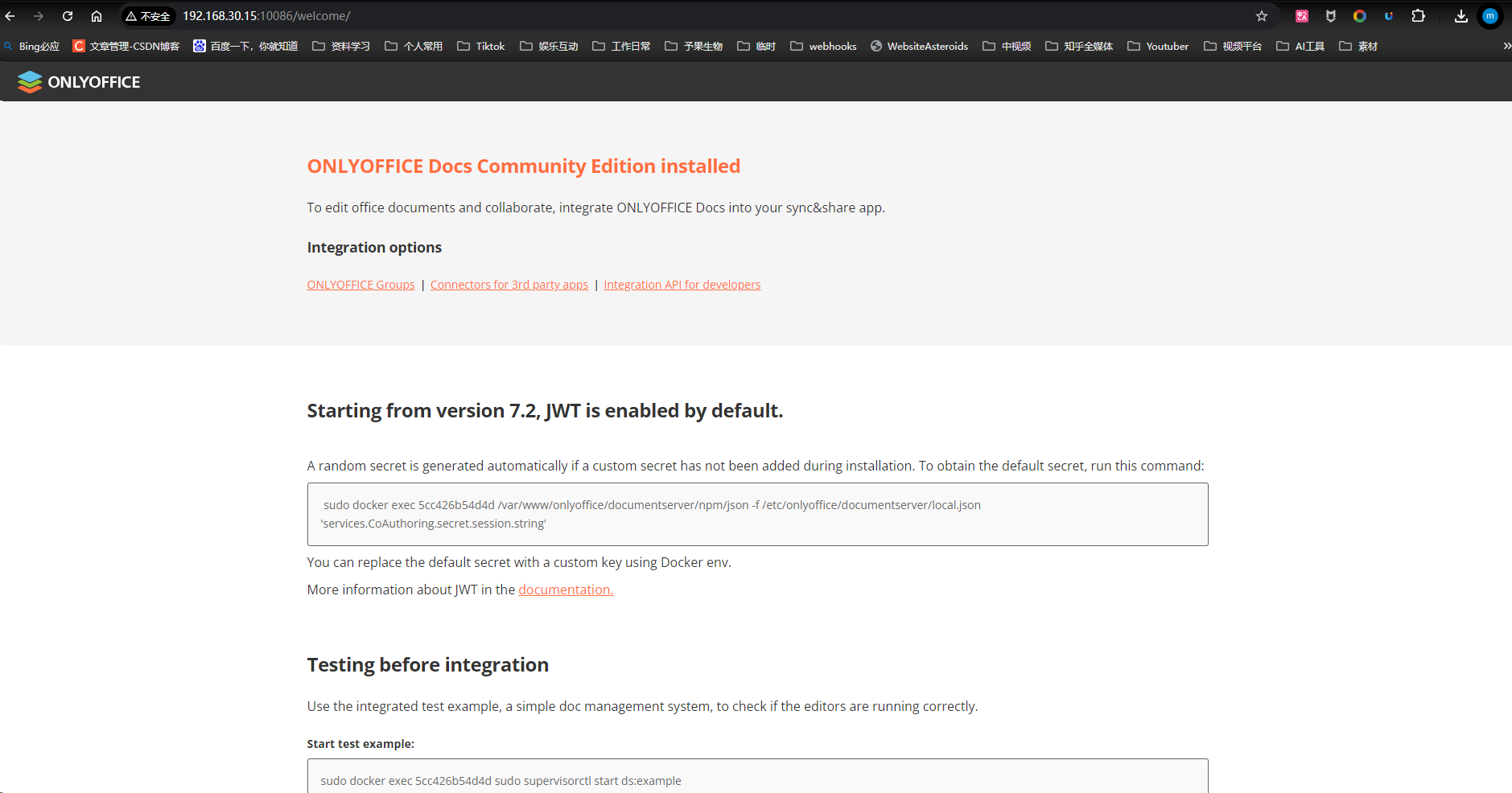This screenshot has width=1512, height=793.
Task: Expand the 娱乐互动 bookmark folder
Action: click(x=549, y=47)
